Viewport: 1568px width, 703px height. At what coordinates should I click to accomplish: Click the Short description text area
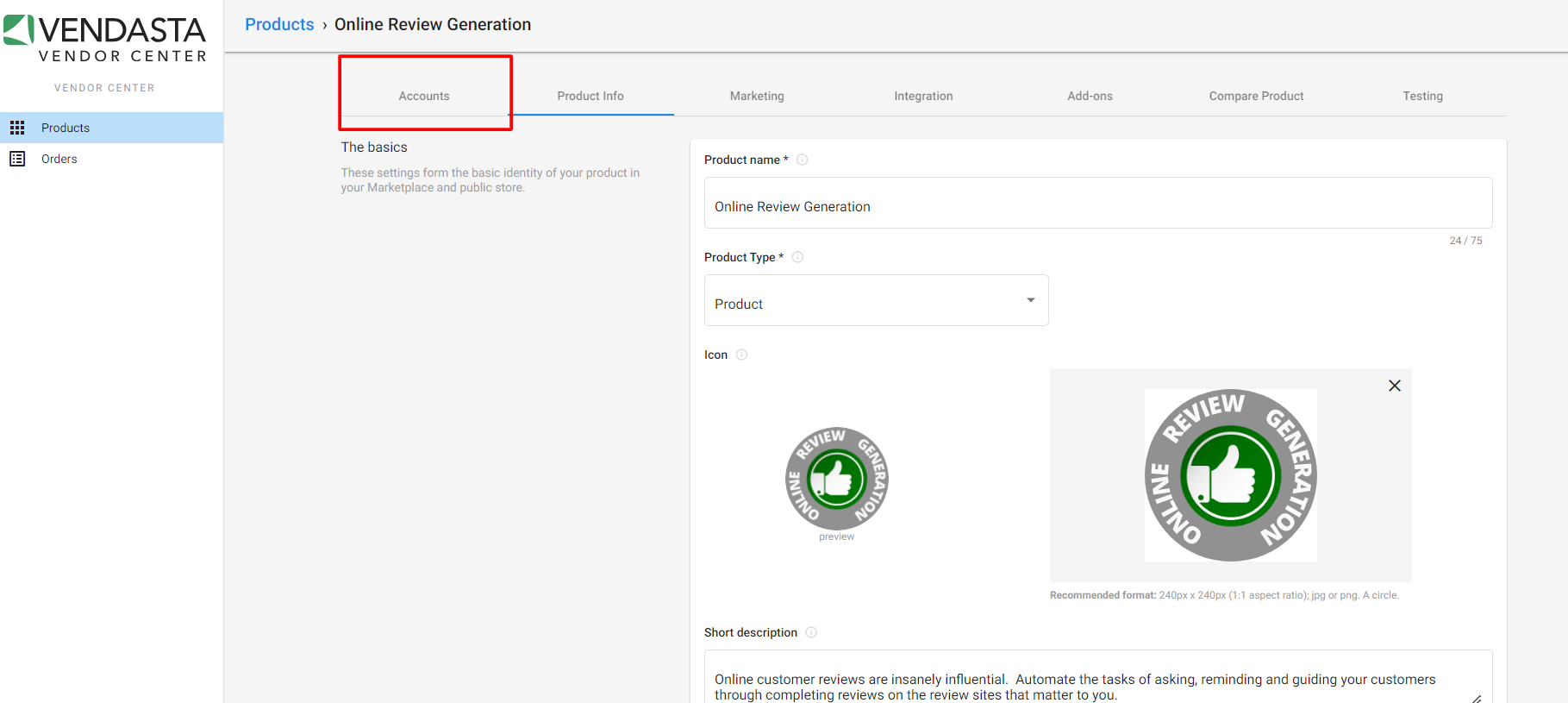[x=1098, y=677]
